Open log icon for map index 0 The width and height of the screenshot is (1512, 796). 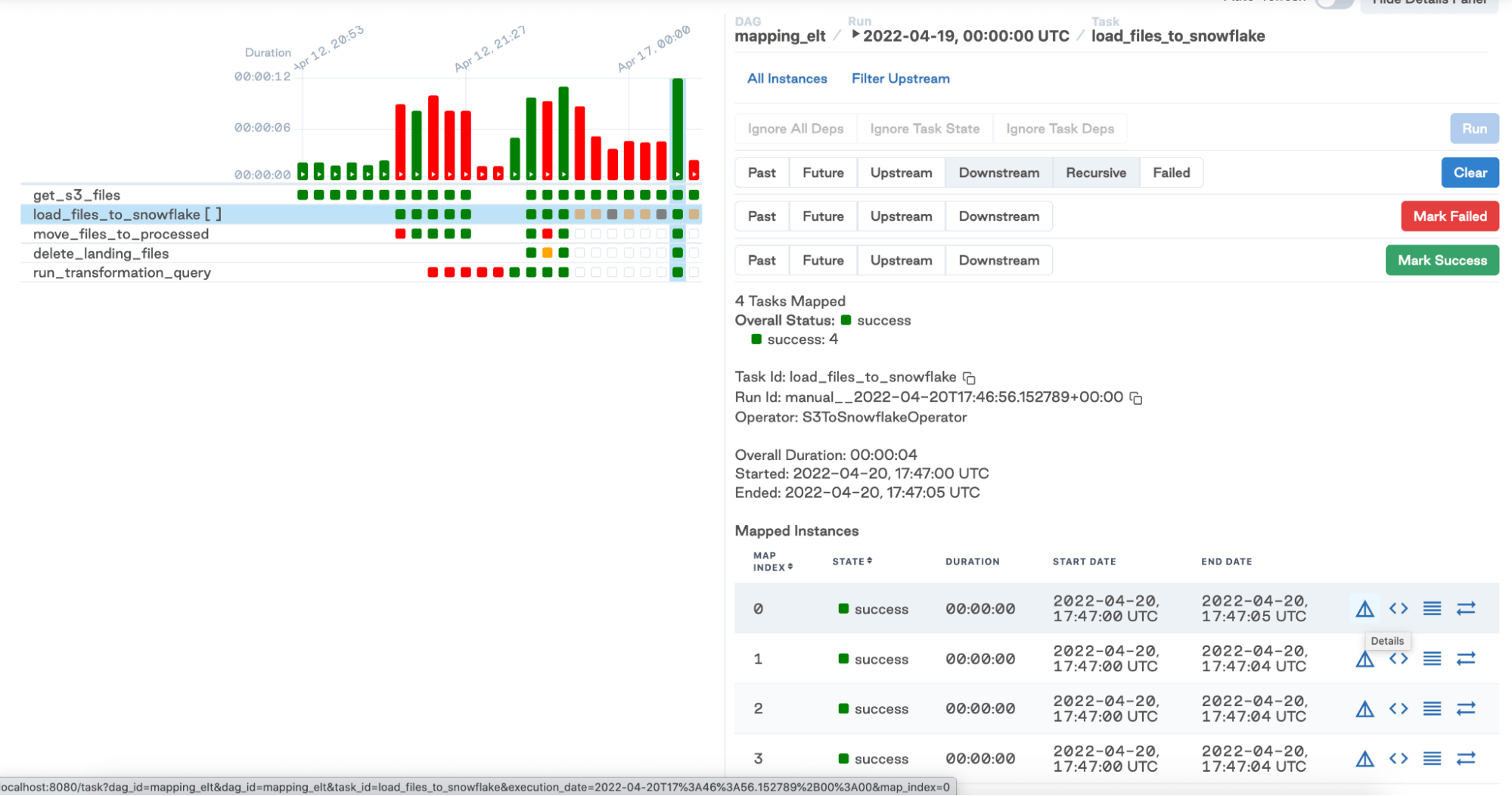click(x=1431, y=608)
